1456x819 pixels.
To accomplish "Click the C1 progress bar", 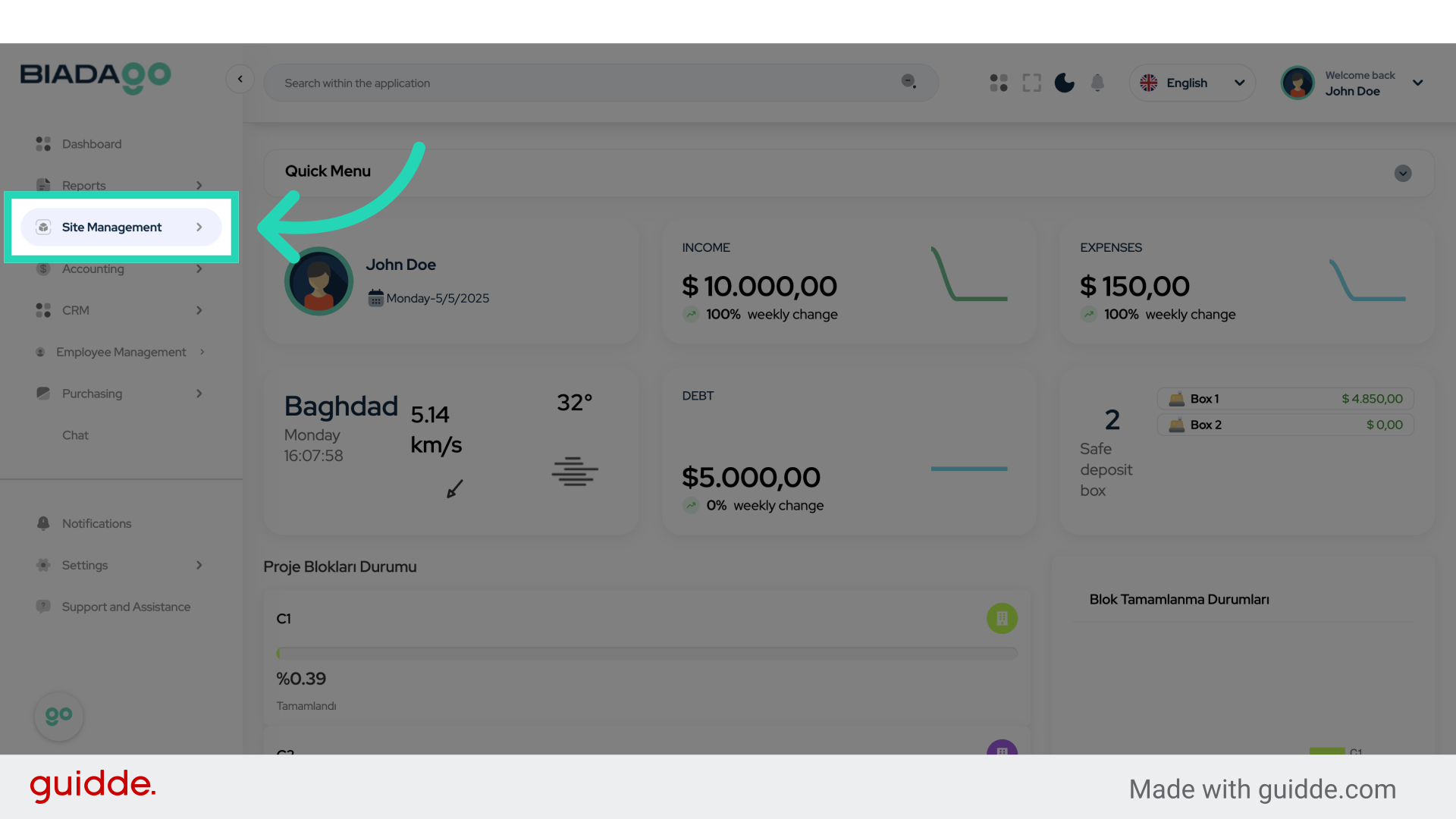I will (x=647, y=653).
